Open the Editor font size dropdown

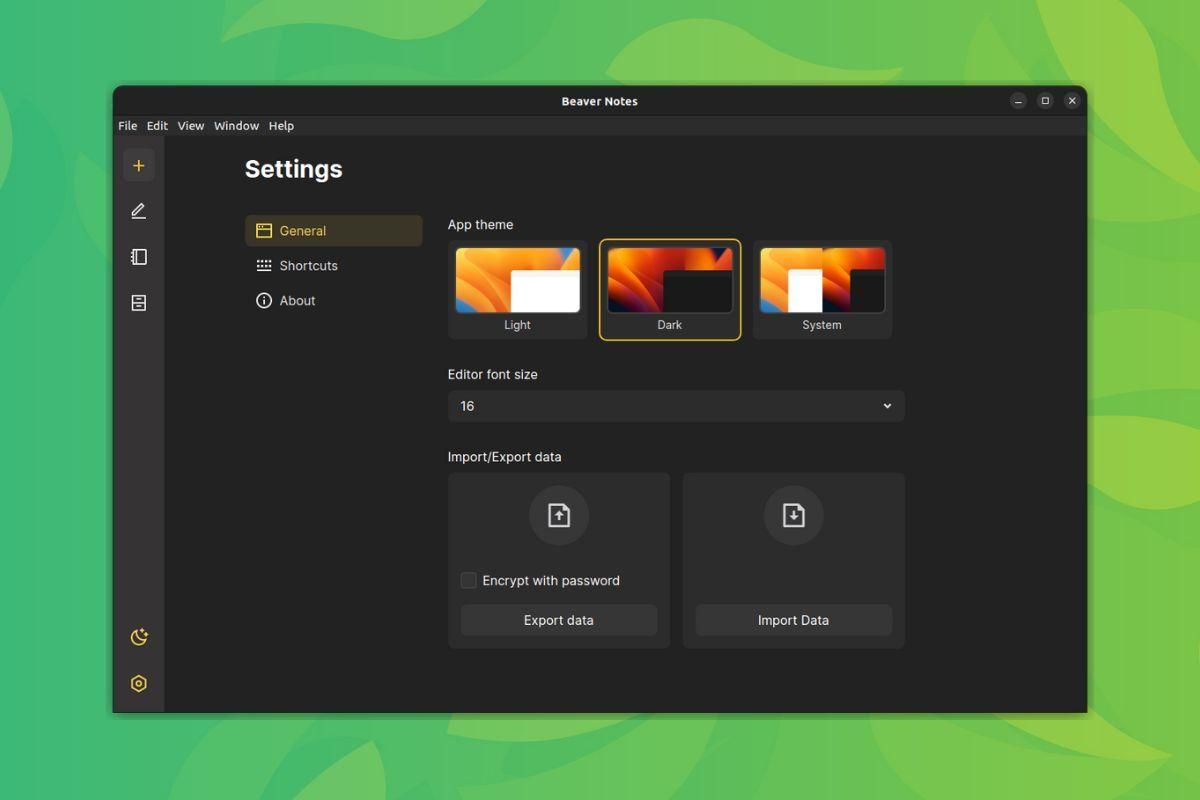676,406
